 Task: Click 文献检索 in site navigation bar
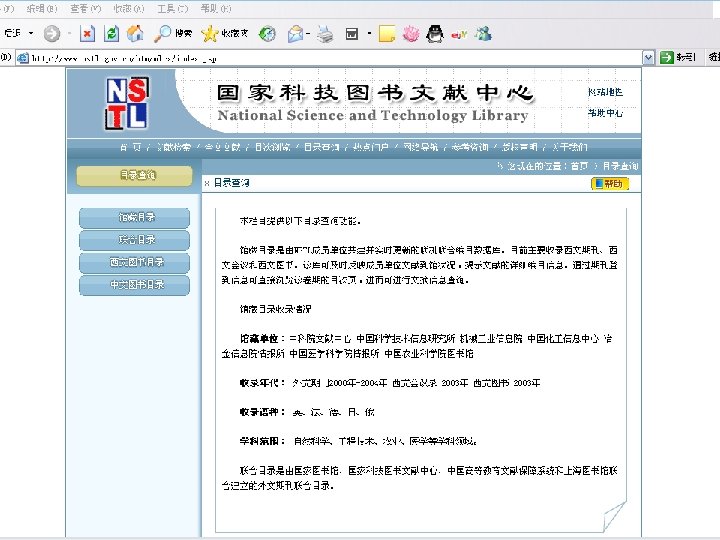pyautogui.click(x=174, y=147)
